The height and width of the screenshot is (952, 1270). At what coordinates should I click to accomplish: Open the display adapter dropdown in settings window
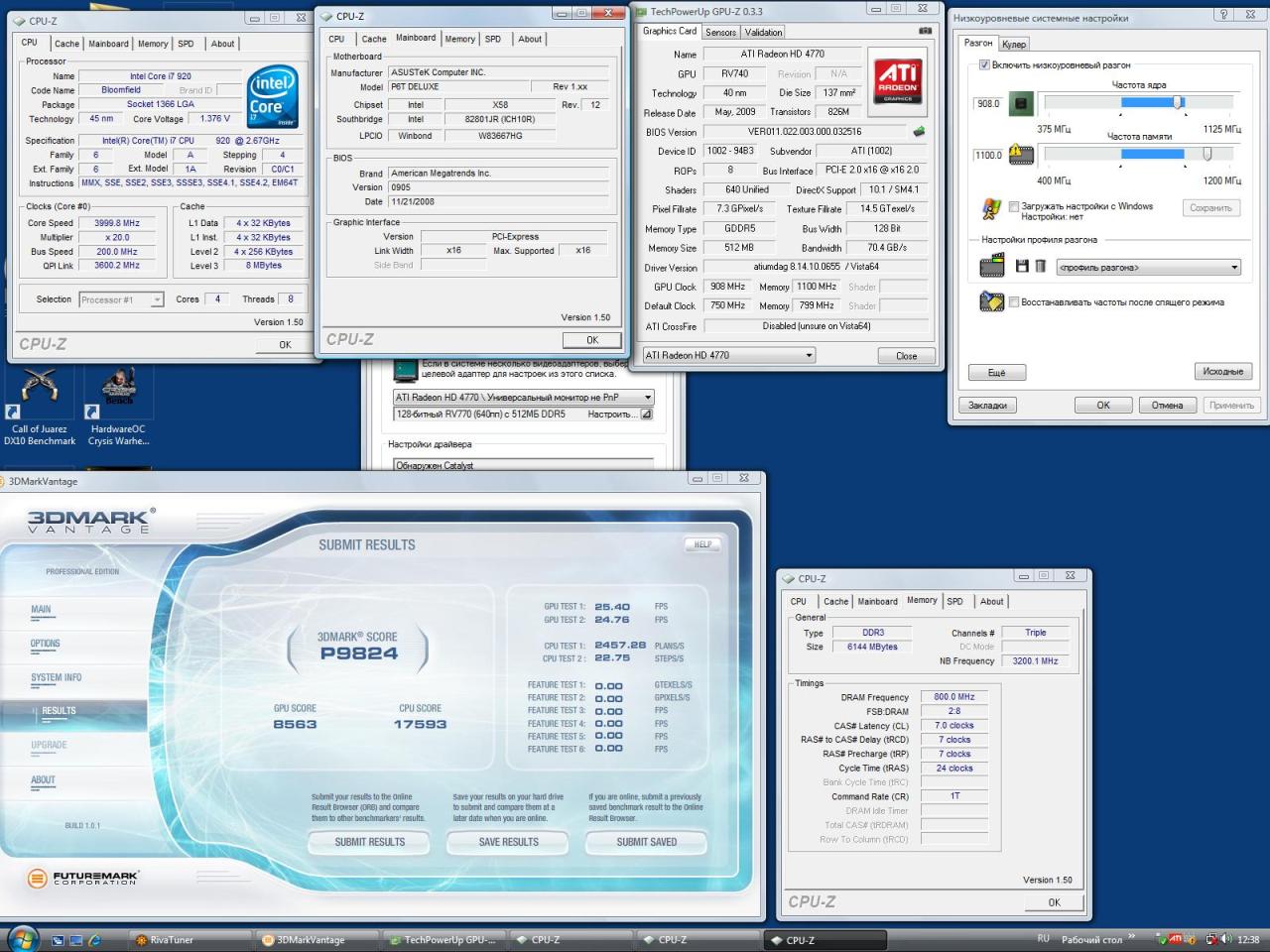pyautogui.click(x=523, y=397)
